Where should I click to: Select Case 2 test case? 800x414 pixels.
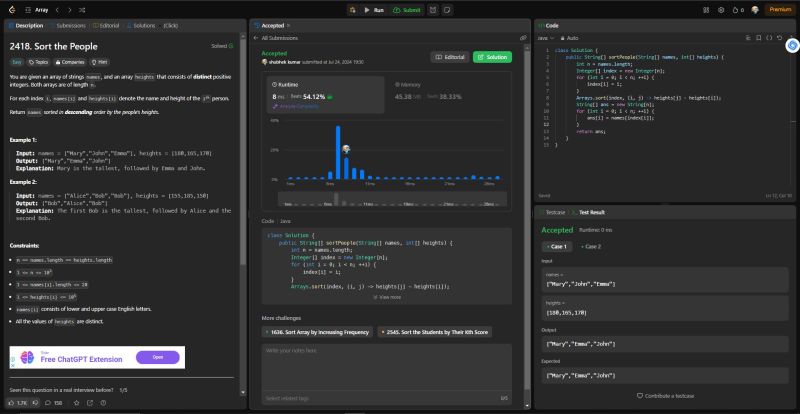(x=592, y=246)
